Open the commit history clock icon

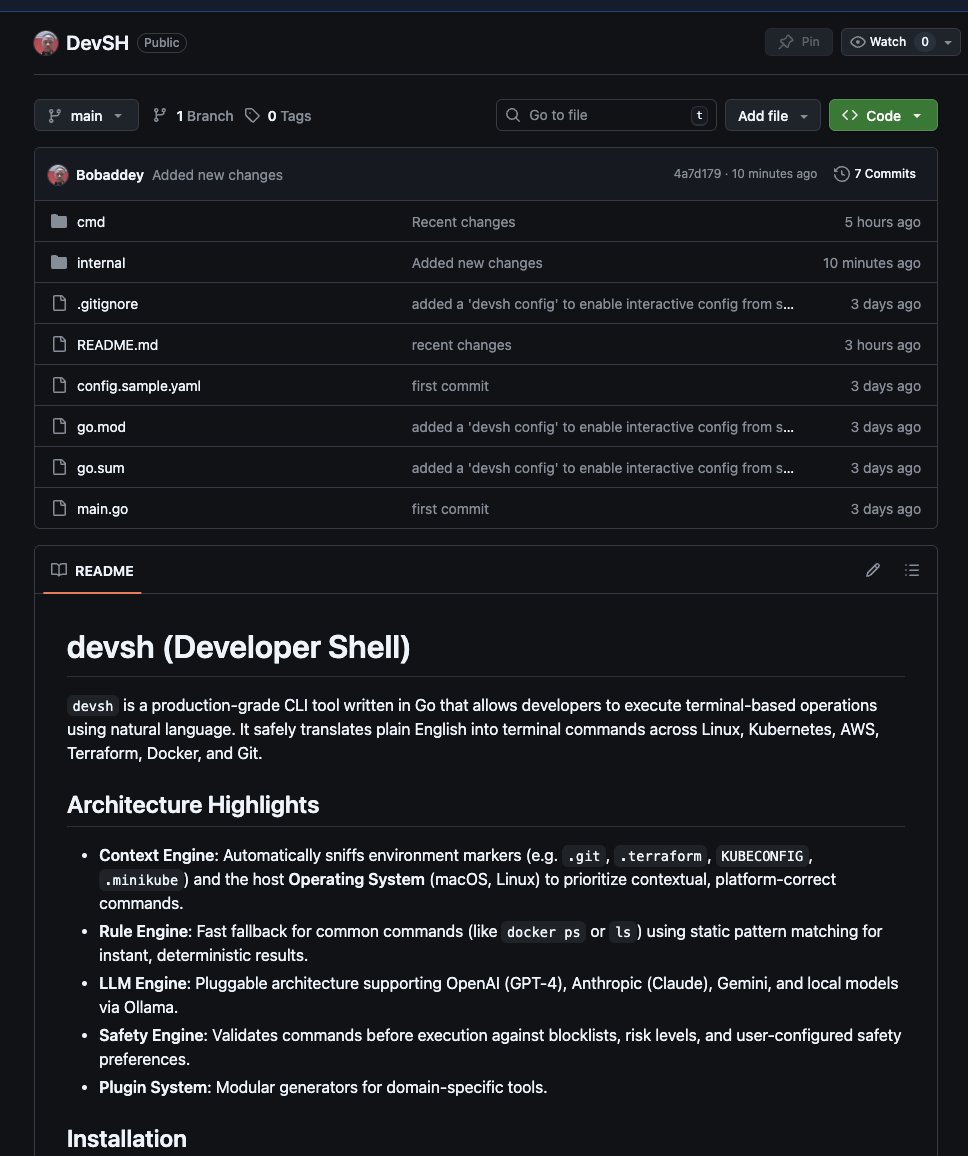coord(841,174)
